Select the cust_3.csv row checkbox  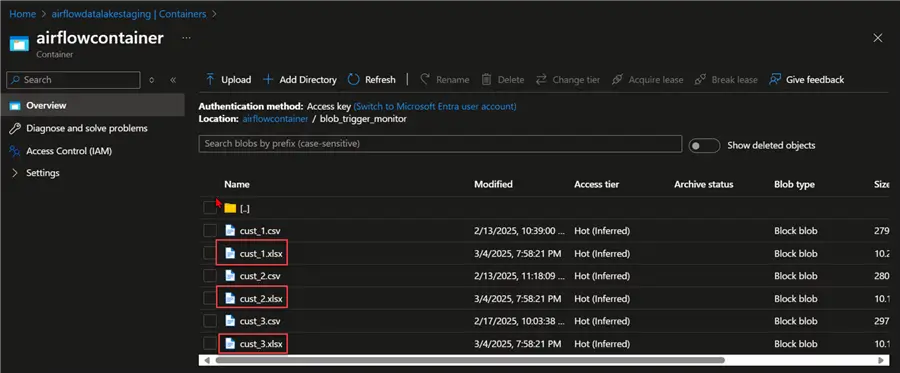pyautogui.click(x=210, y=321)
